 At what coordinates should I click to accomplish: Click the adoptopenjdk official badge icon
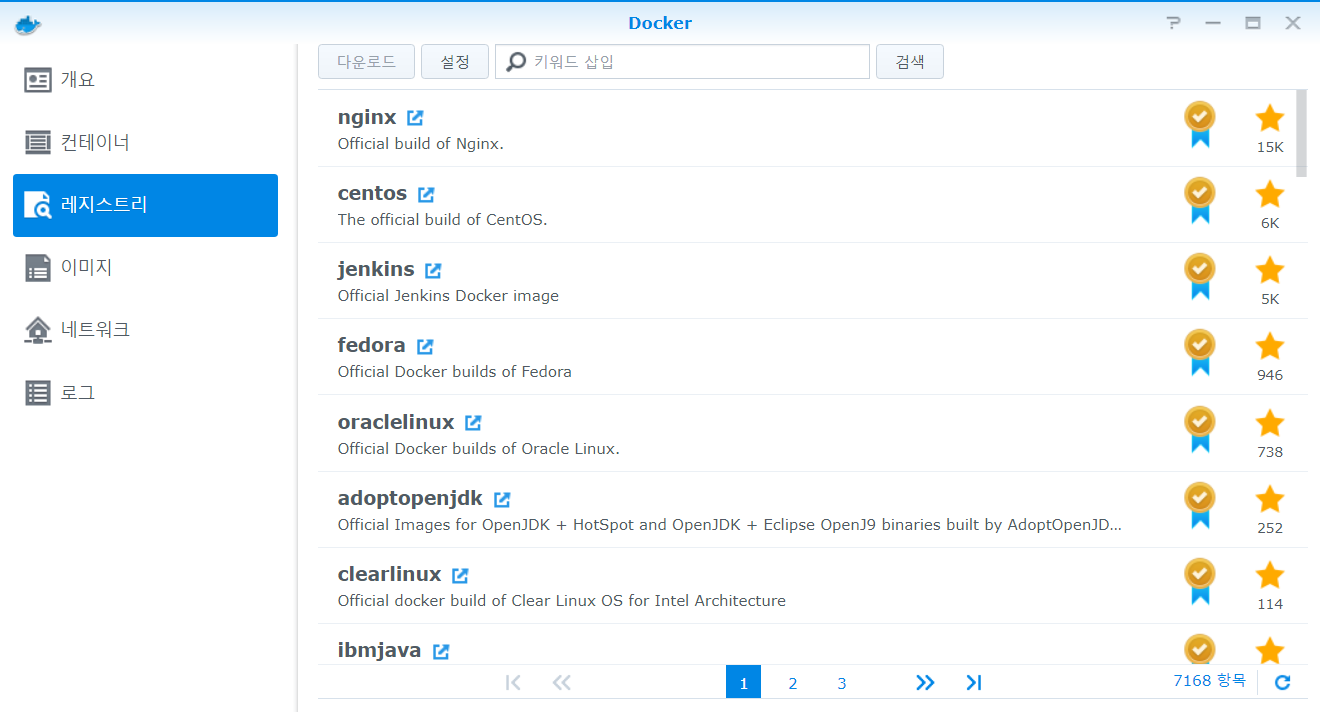(1199, 505)
